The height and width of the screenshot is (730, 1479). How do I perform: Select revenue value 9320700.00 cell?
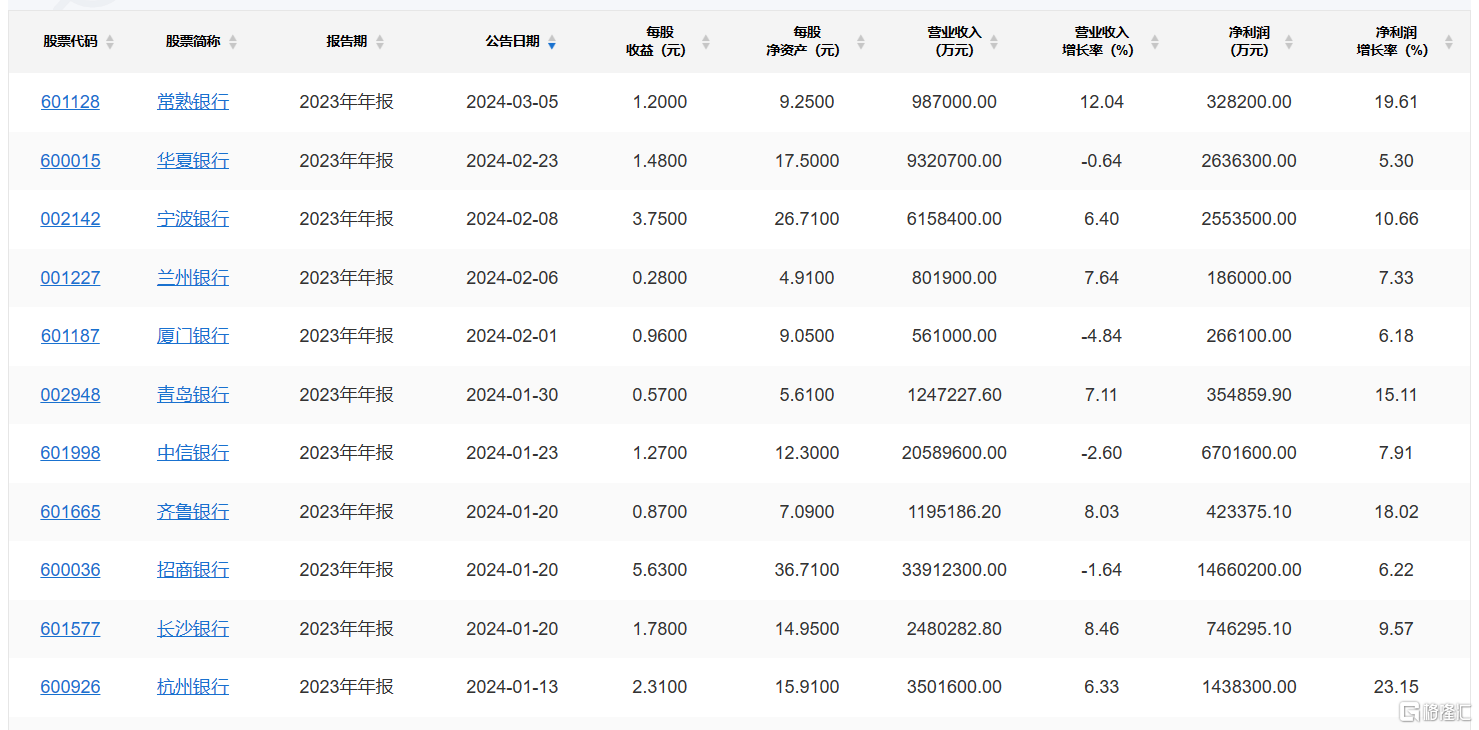point(954,161)
